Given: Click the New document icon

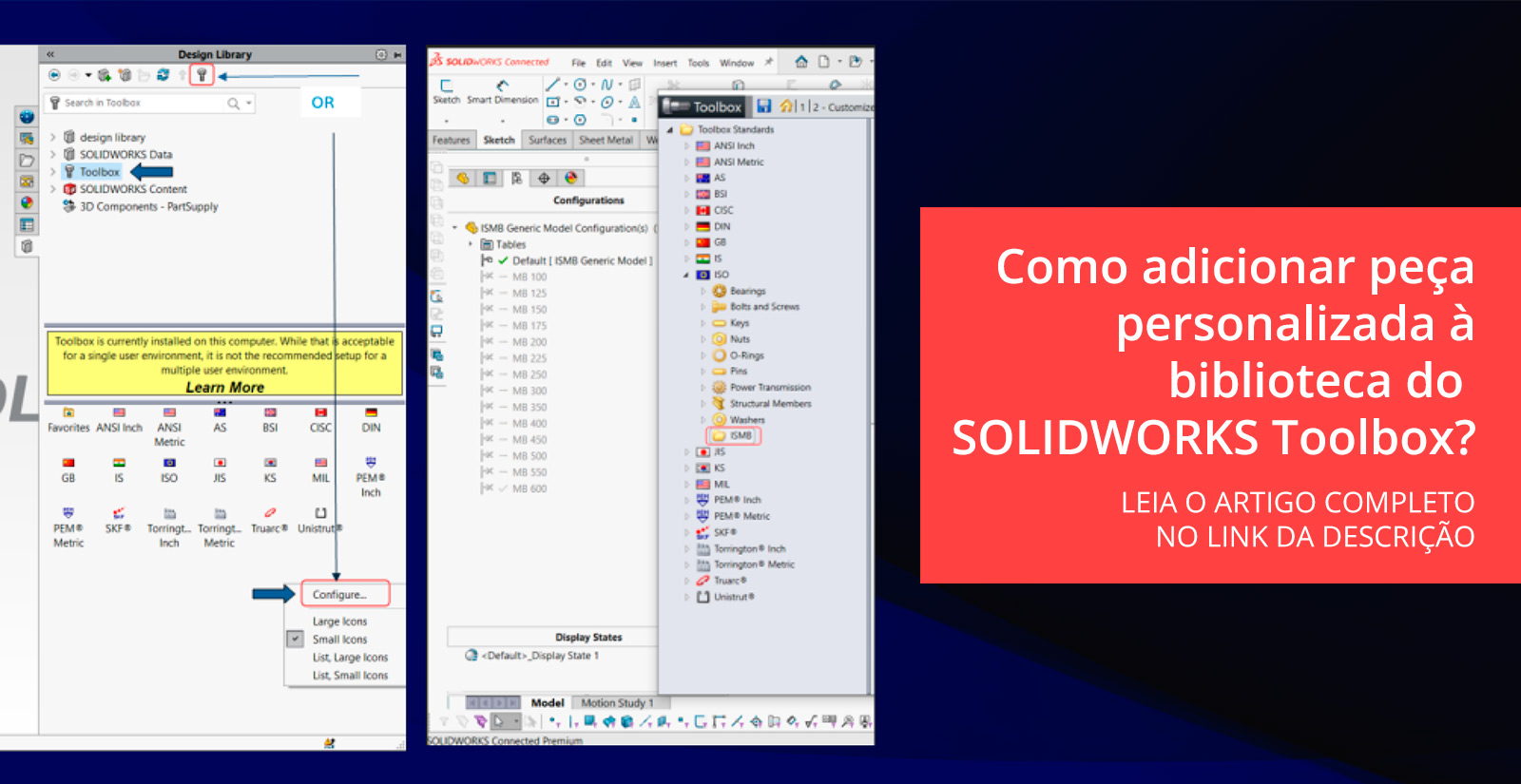Looking at the screenshot, I should tap(824, 62).
